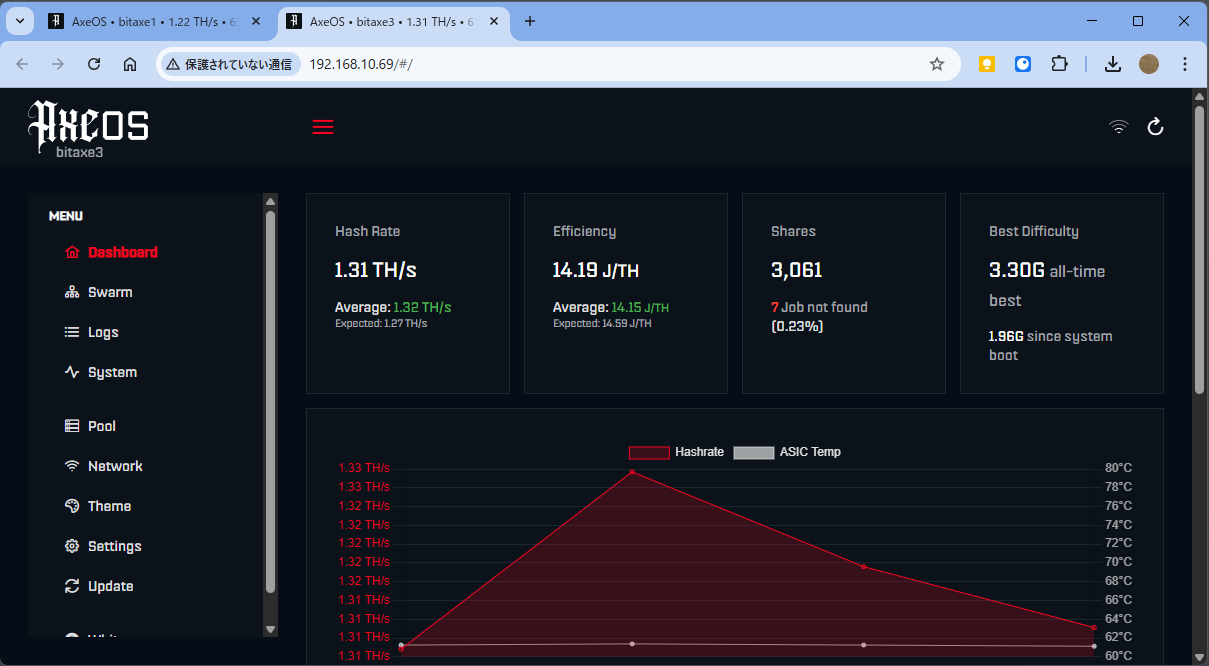Click the Pool server icon
The image size is (1209, 666).
click(x=72, y=426)
